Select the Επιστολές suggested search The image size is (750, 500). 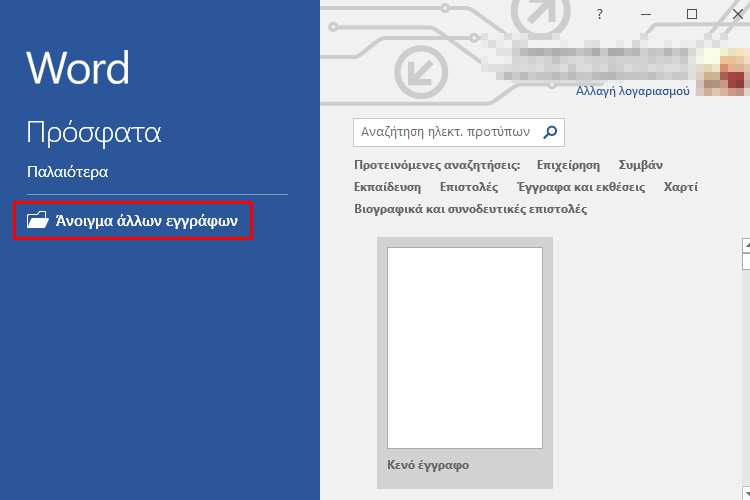click(469, 187)
